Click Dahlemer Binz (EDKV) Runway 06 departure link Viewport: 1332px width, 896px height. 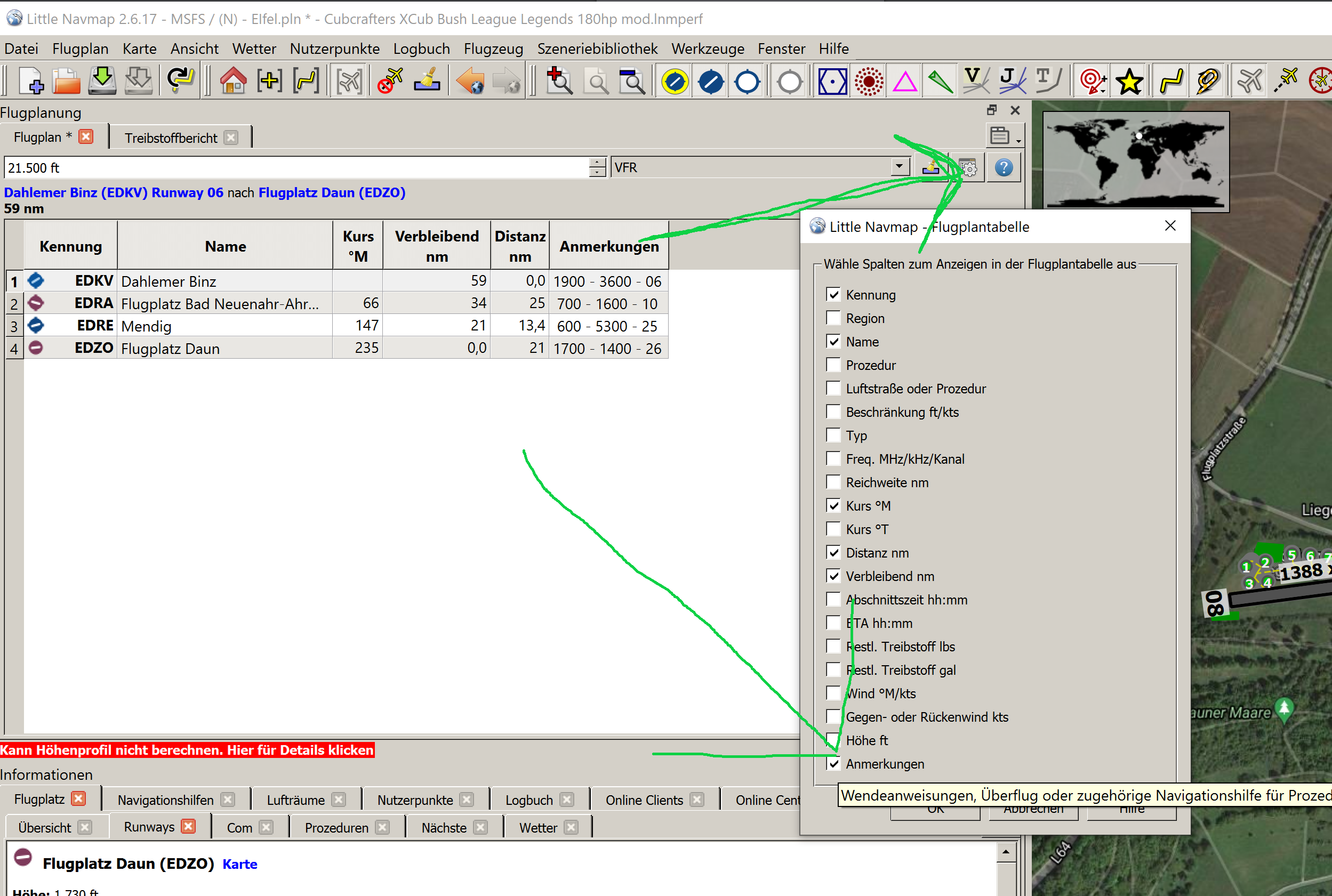pyautogui.click(x=113, y=192)
